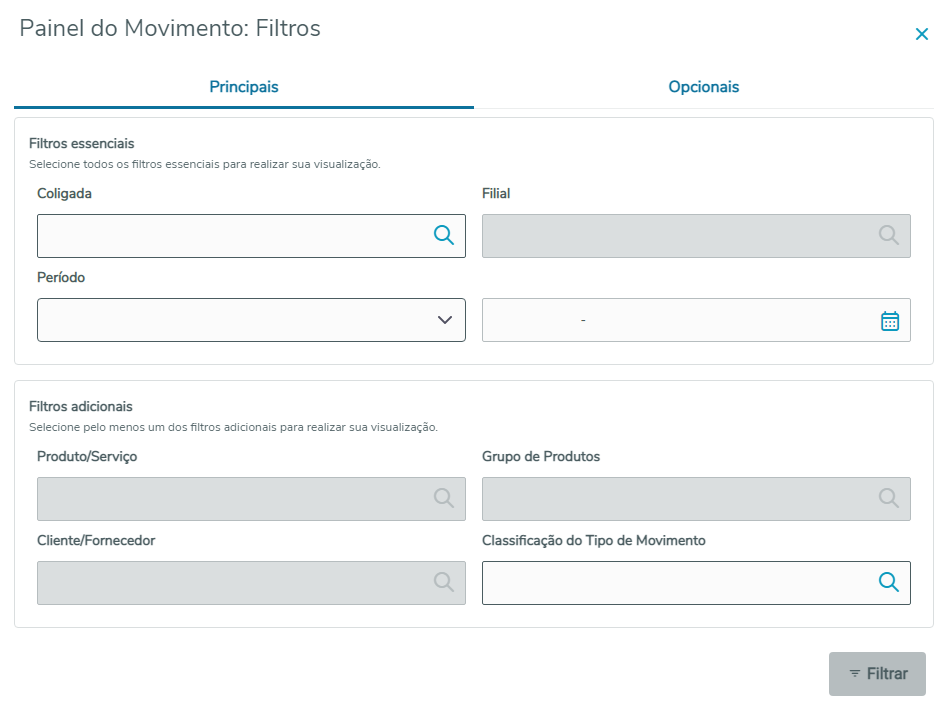Click the Grupo de Produtos search icon
The width and height of the screenshot is (949, 725).
pos(889,498)
